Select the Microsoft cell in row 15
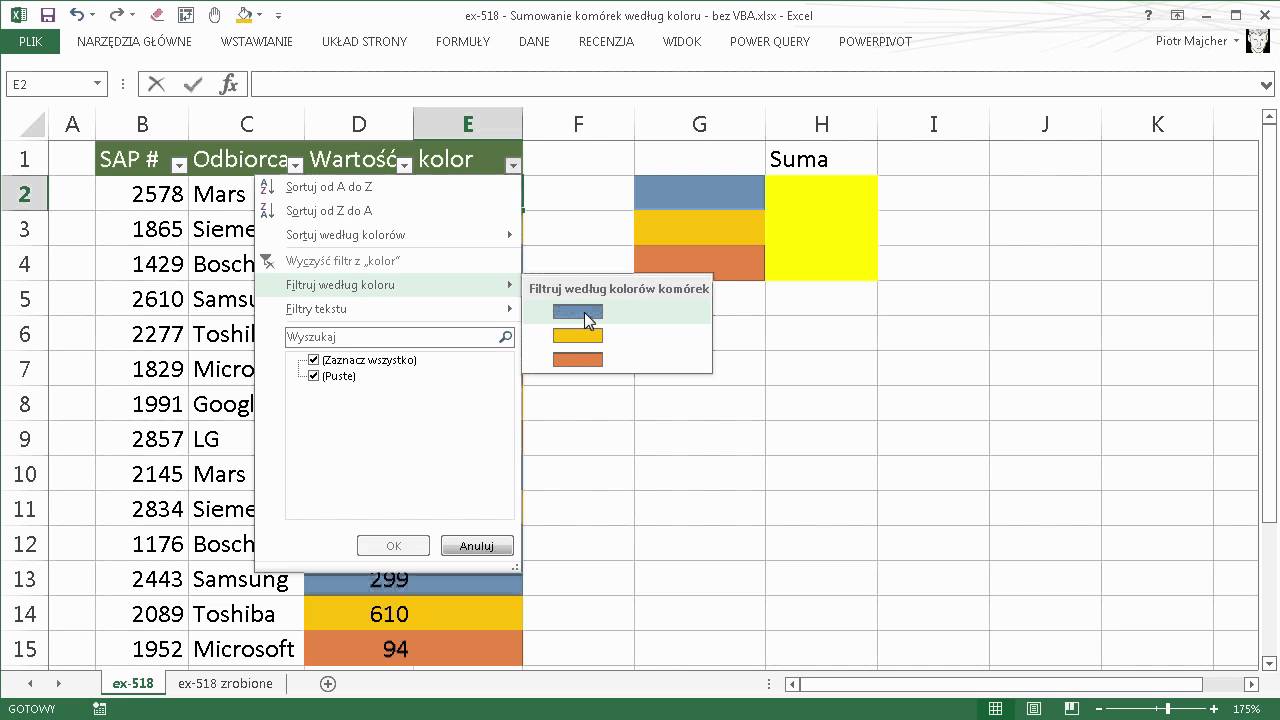Viewport: 1280px width, 720px height. 246,649
